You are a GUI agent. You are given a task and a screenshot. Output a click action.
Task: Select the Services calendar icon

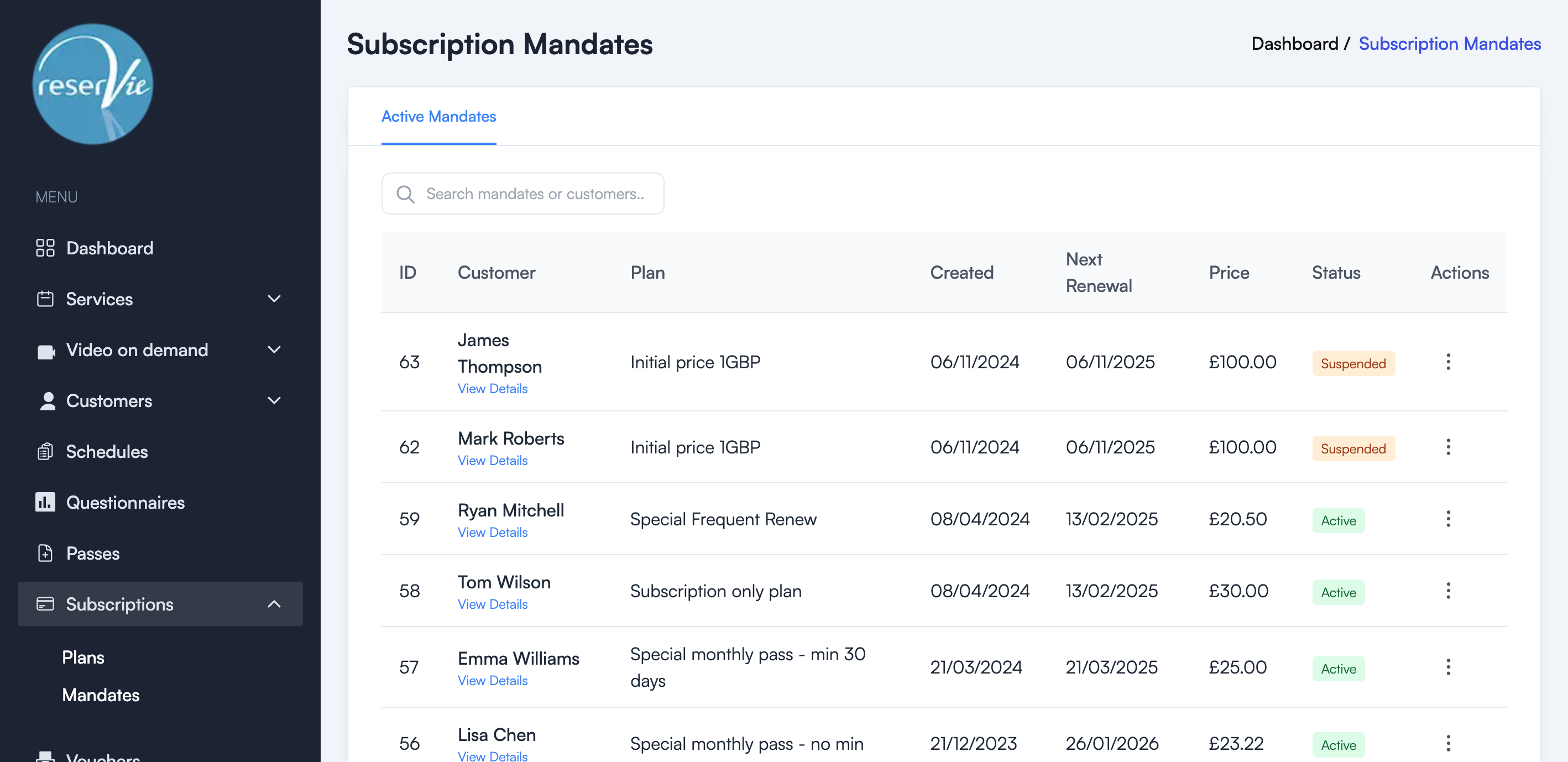tap(45, 299)
